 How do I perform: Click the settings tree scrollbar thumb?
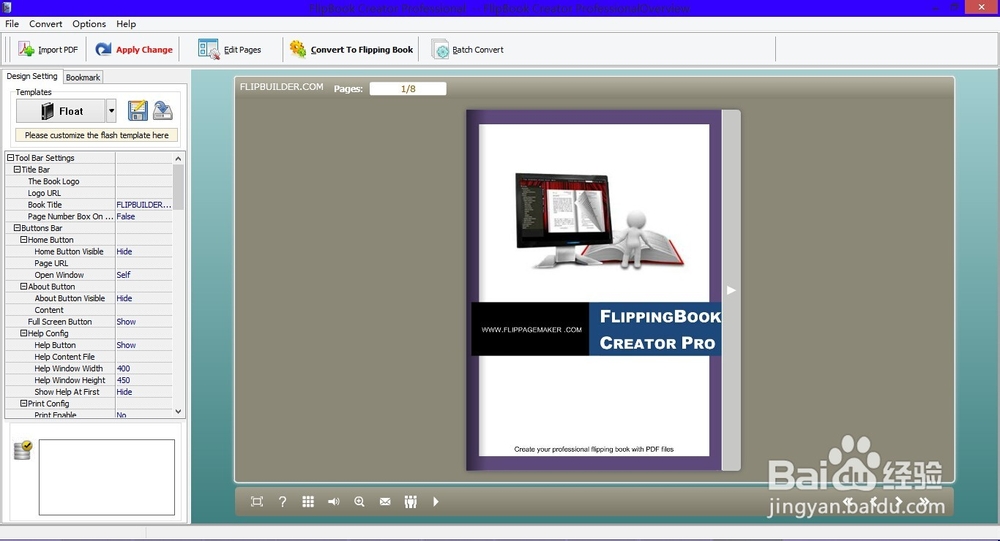(x=178, y=187)
